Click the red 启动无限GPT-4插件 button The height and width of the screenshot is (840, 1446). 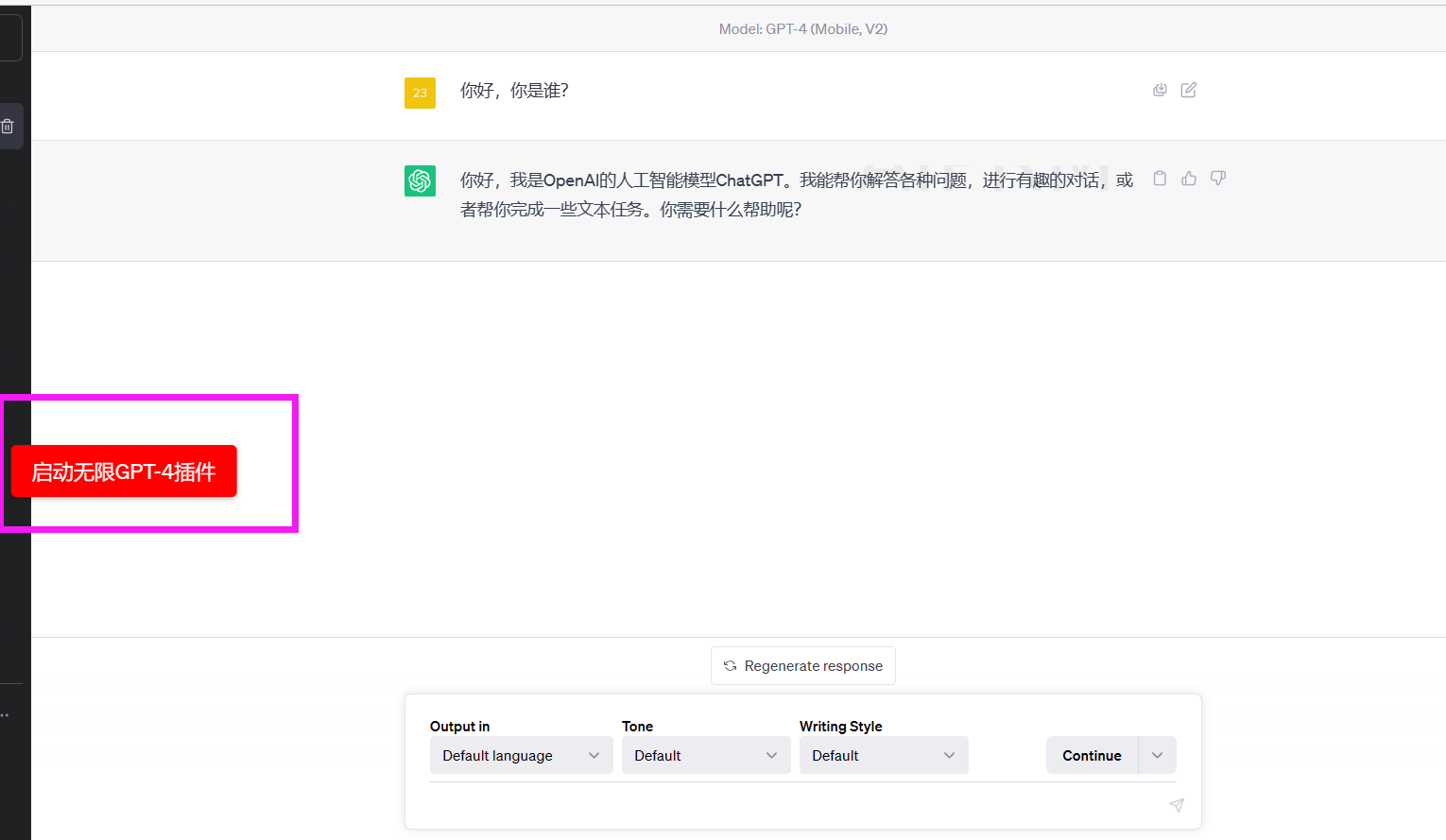[124, 471]
